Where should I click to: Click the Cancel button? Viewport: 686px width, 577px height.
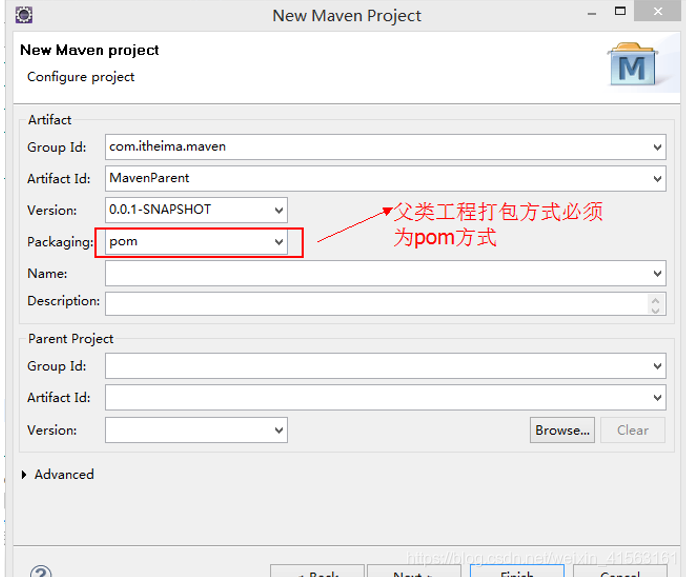(x=620, y=571)
